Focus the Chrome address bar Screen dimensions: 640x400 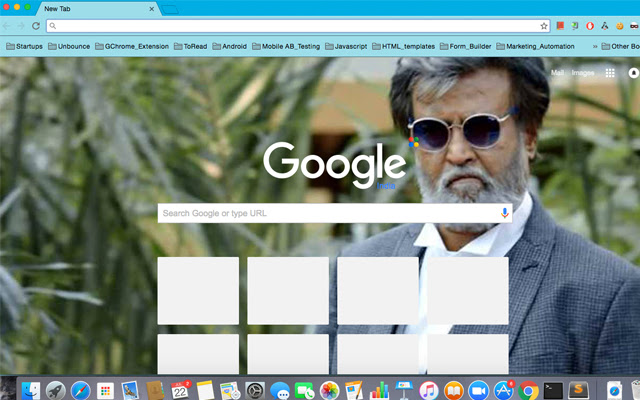click(298, 26)
